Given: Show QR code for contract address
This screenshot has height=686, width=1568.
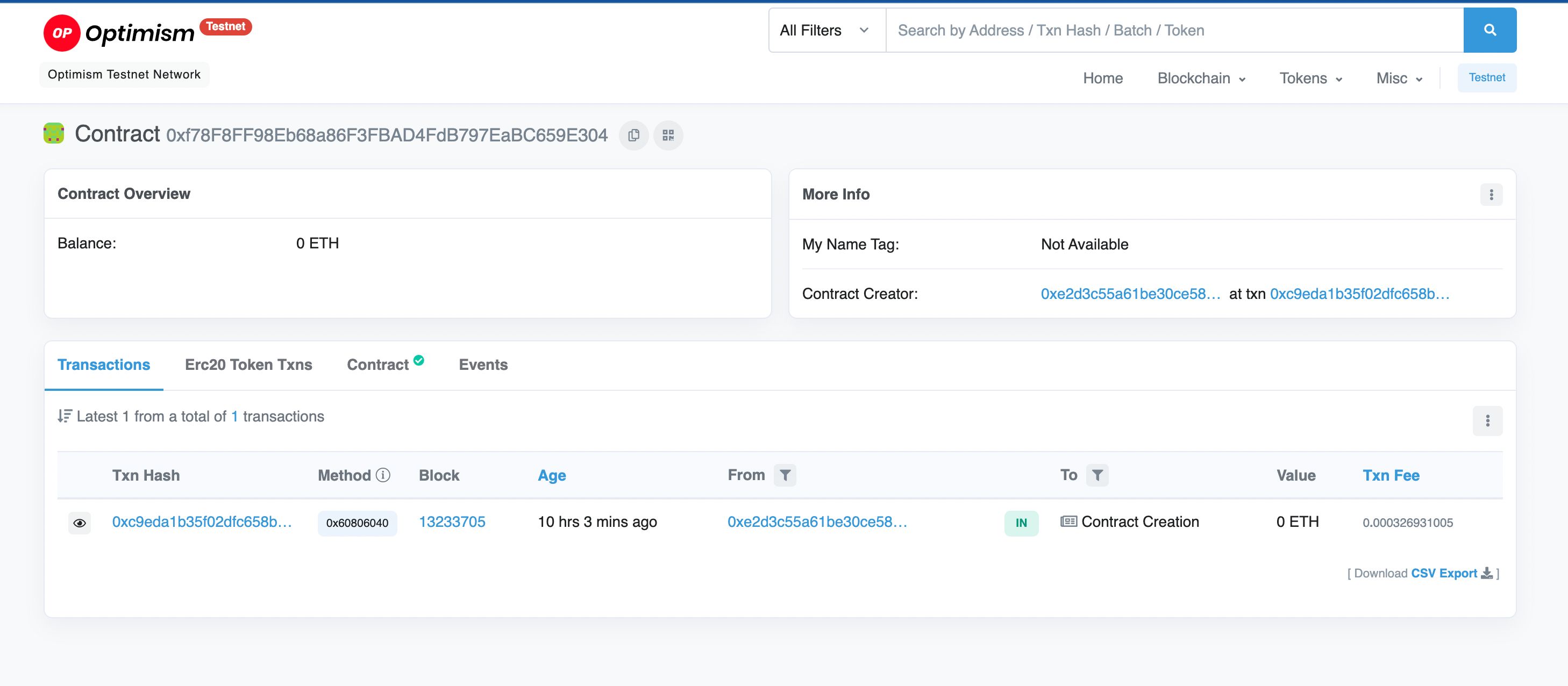Looking at the screenshot, I should pos(668,135).
